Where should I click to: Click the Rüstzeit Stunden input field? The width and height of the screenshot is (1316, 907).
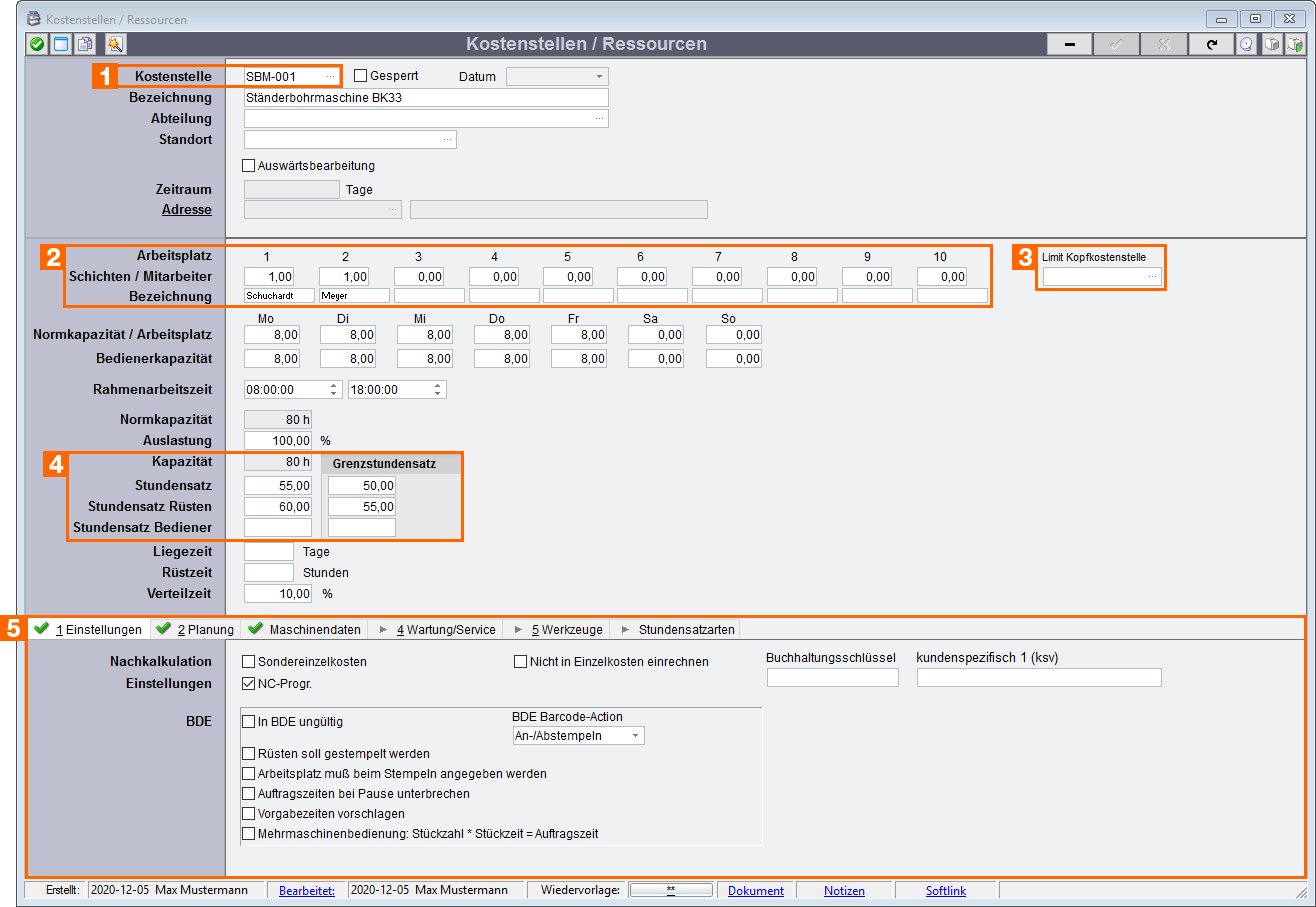pyautogui.click(x=269, y=573)
